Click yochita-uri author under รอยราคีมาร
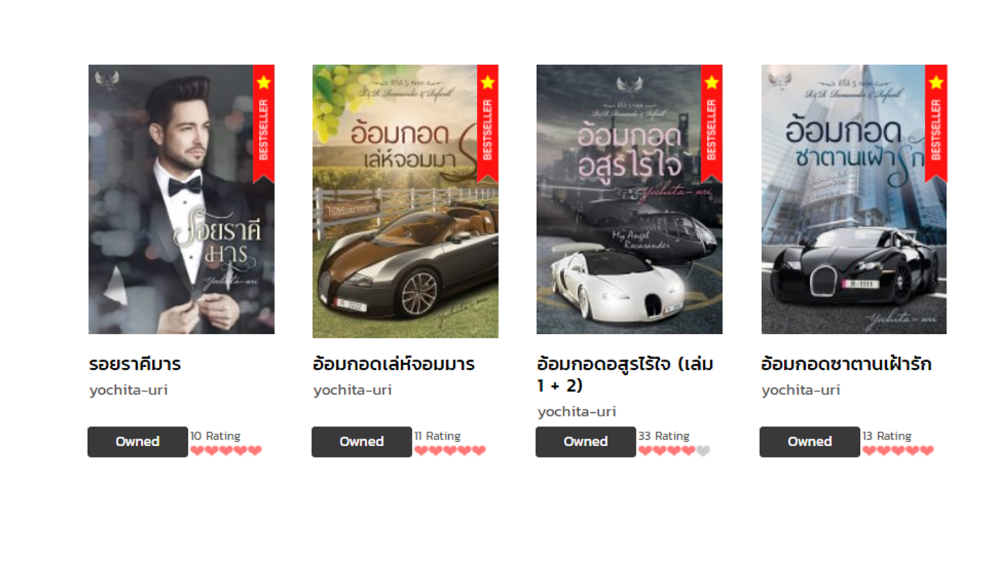The height and width of the screenshot is (565, 1000). click(128, 390)
